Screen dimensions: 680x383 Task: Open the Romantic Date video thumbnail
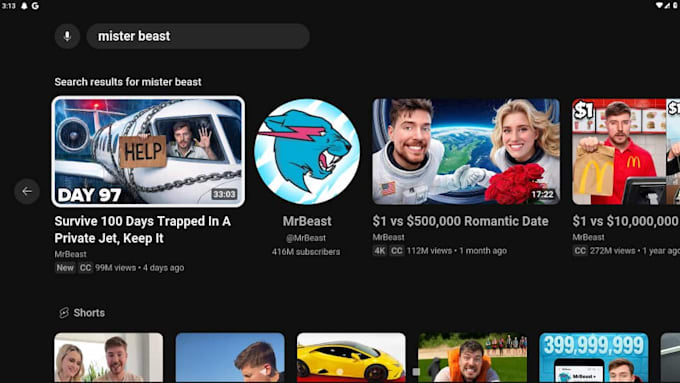point(466,151)
